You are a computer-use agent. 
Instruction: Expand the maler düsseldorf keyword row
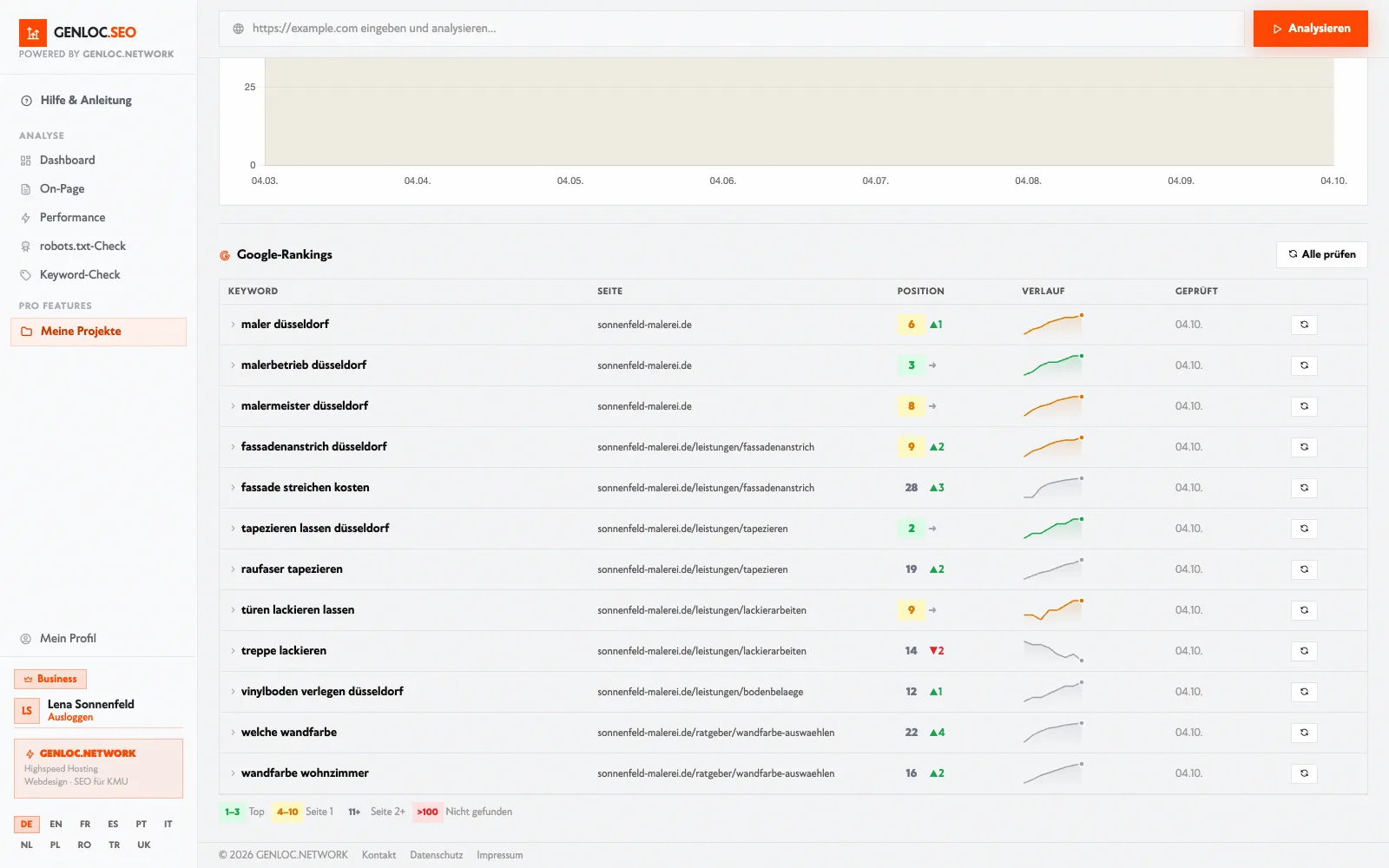point(233,325)
